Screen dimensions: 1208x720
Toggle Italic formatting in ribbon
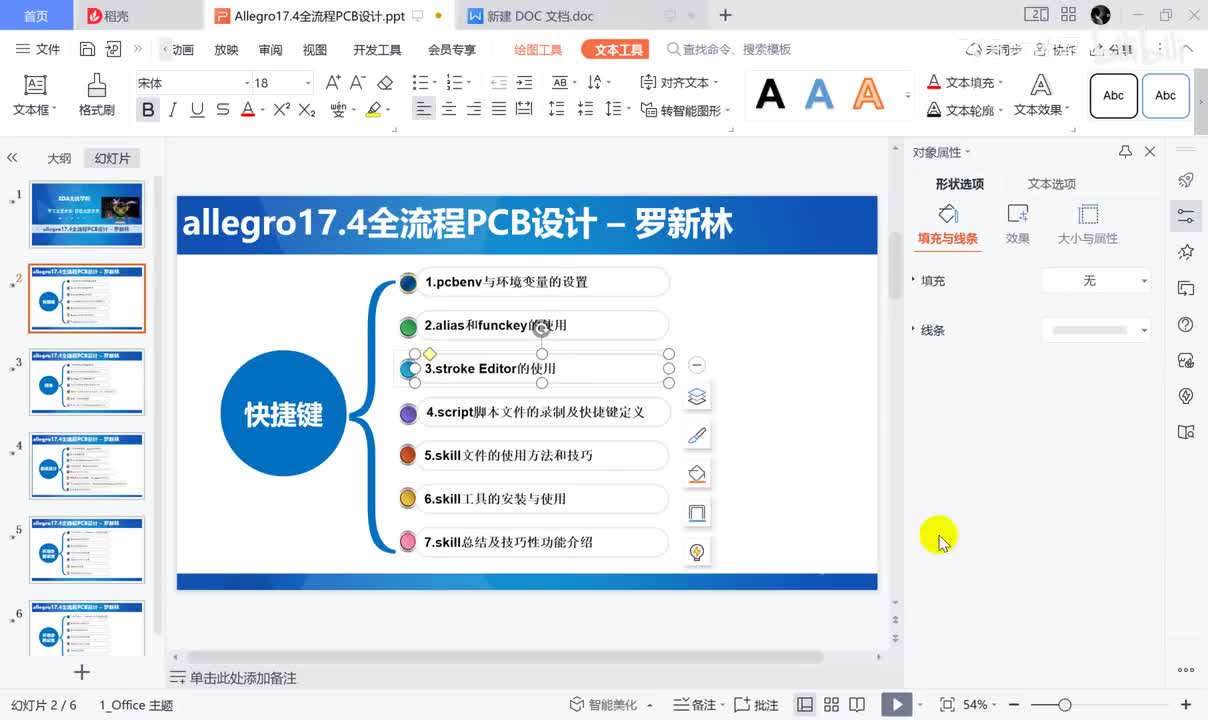173,110
